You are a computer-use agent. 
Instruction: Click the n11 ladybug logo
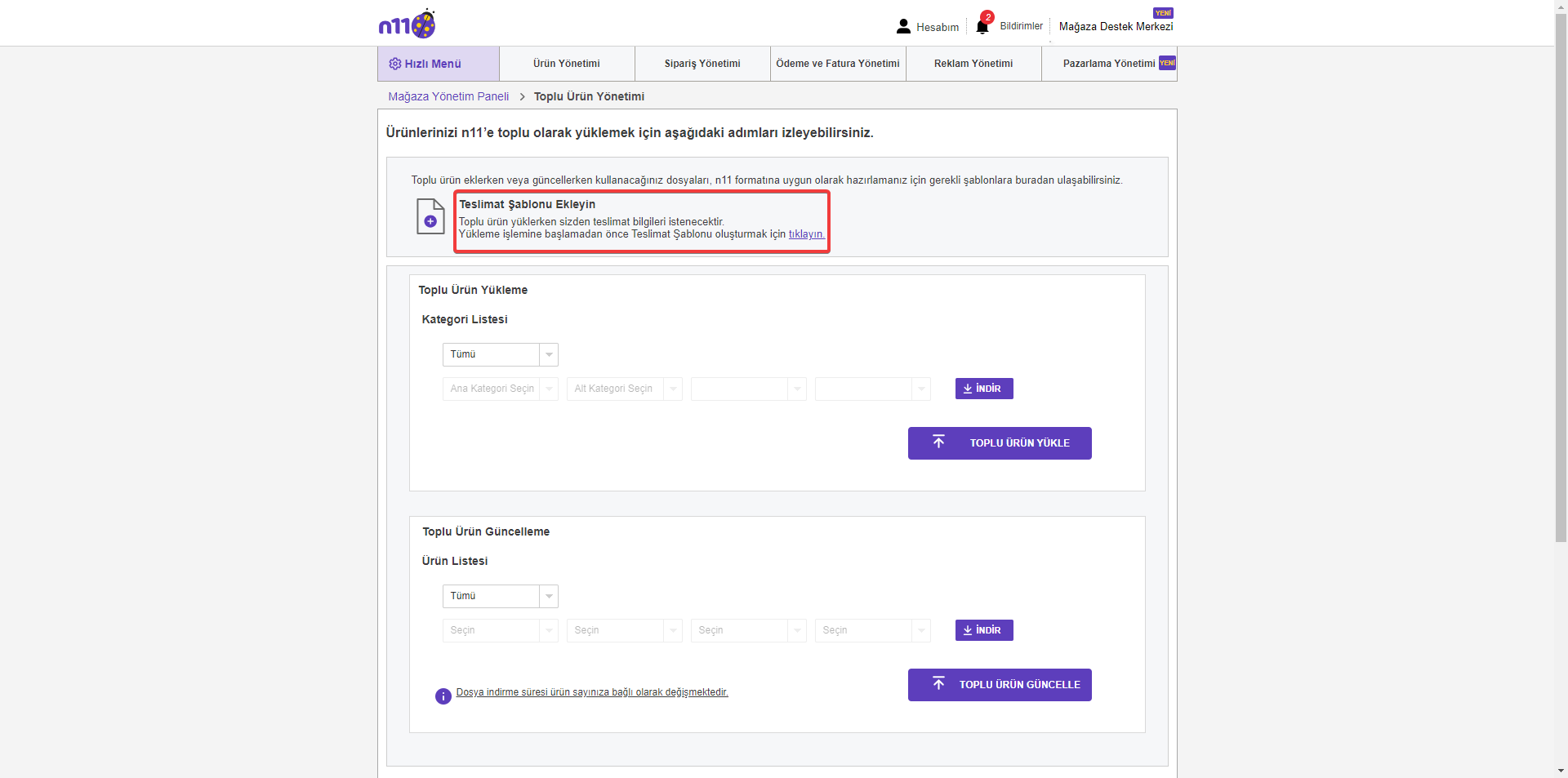click(407, 24)
